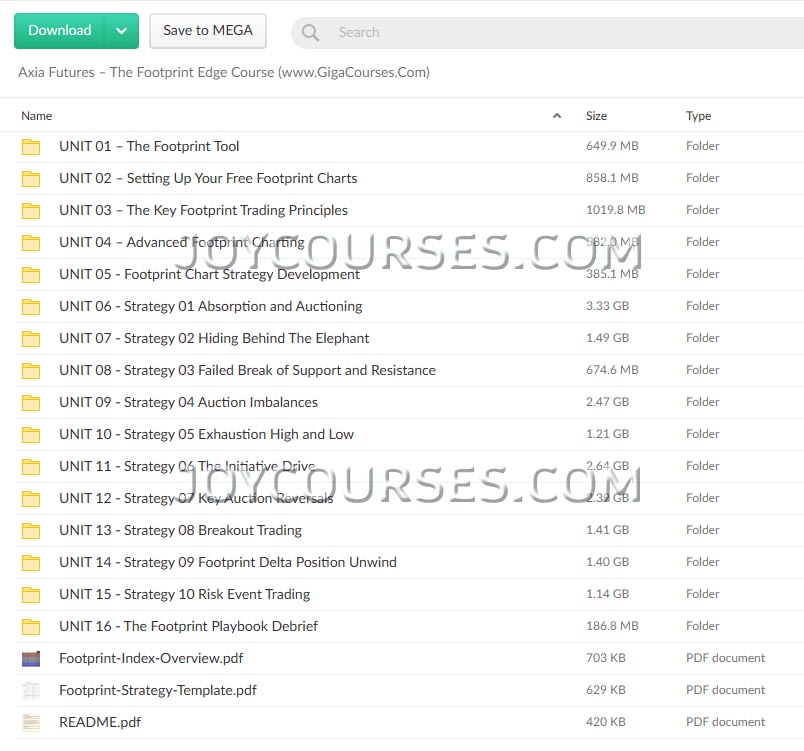The image size is (804, 751).
Task: Click the Axia Futures folder title breadcrumb
Action: 224,72
